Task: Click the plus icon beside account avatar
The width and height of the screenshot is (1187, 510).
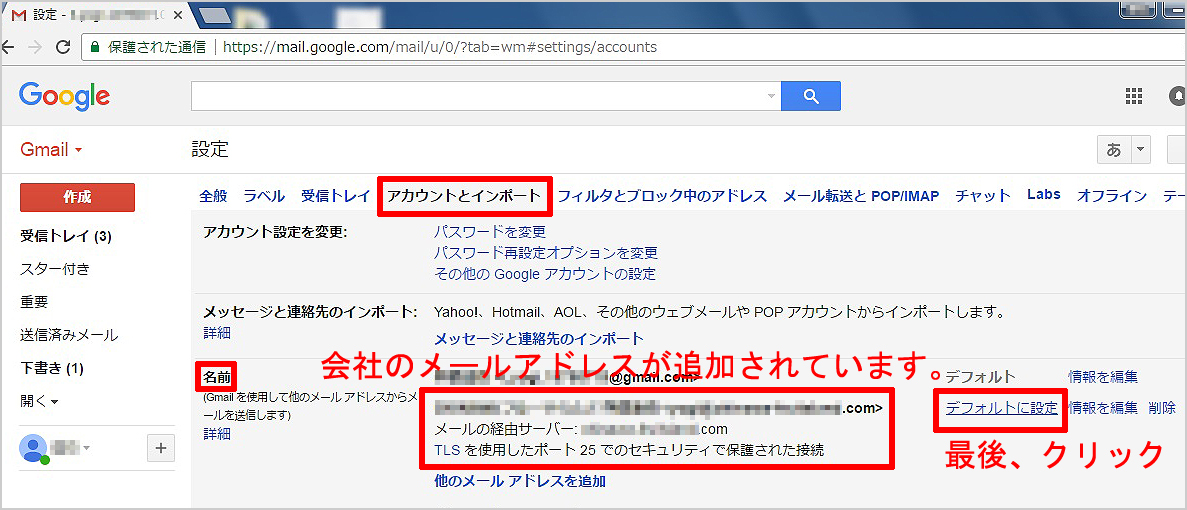Action: (x=161, y=449)
